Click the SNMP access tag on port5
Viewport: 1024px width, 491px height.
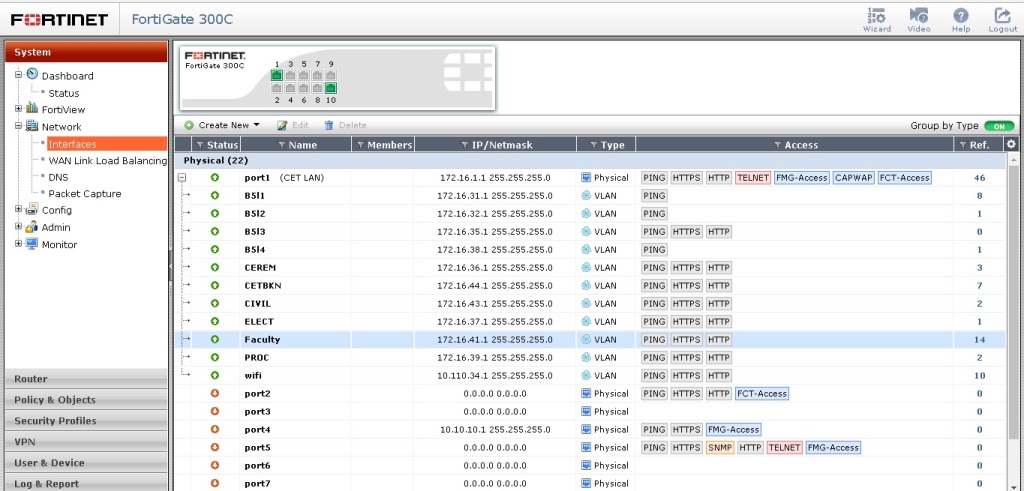click(720, 448)
